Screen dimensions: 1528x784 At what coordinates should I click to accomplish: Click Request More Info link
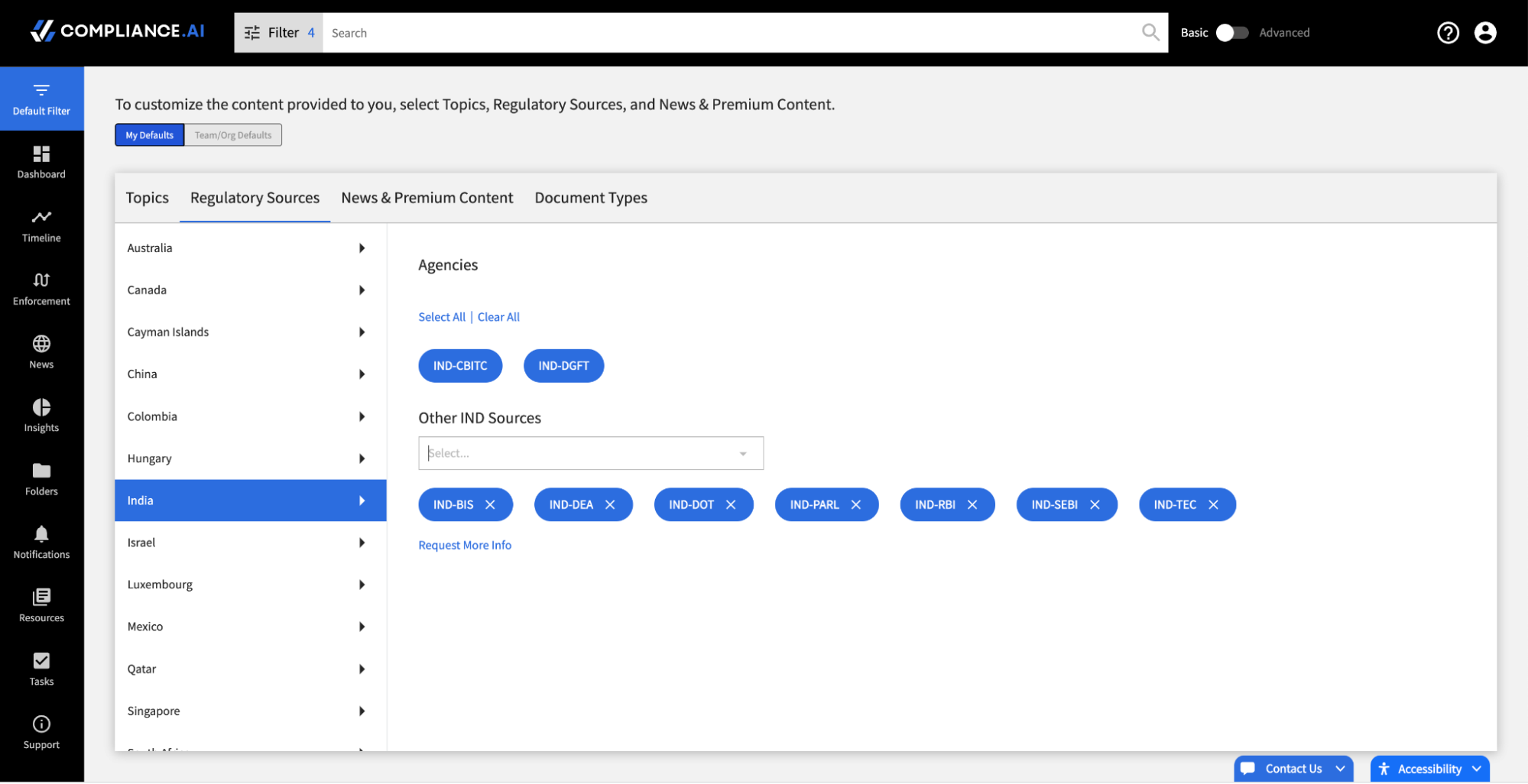(x=465, y=546)
